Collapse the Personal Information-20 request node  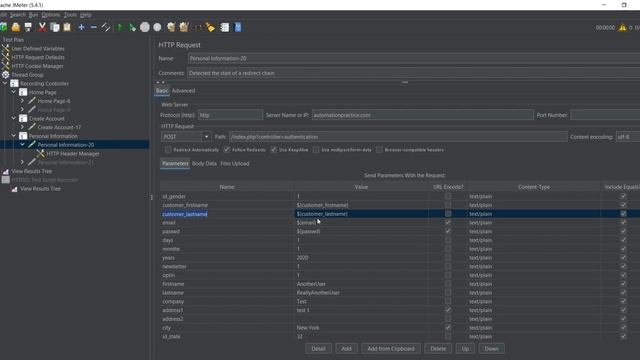[x=22, y=144]
